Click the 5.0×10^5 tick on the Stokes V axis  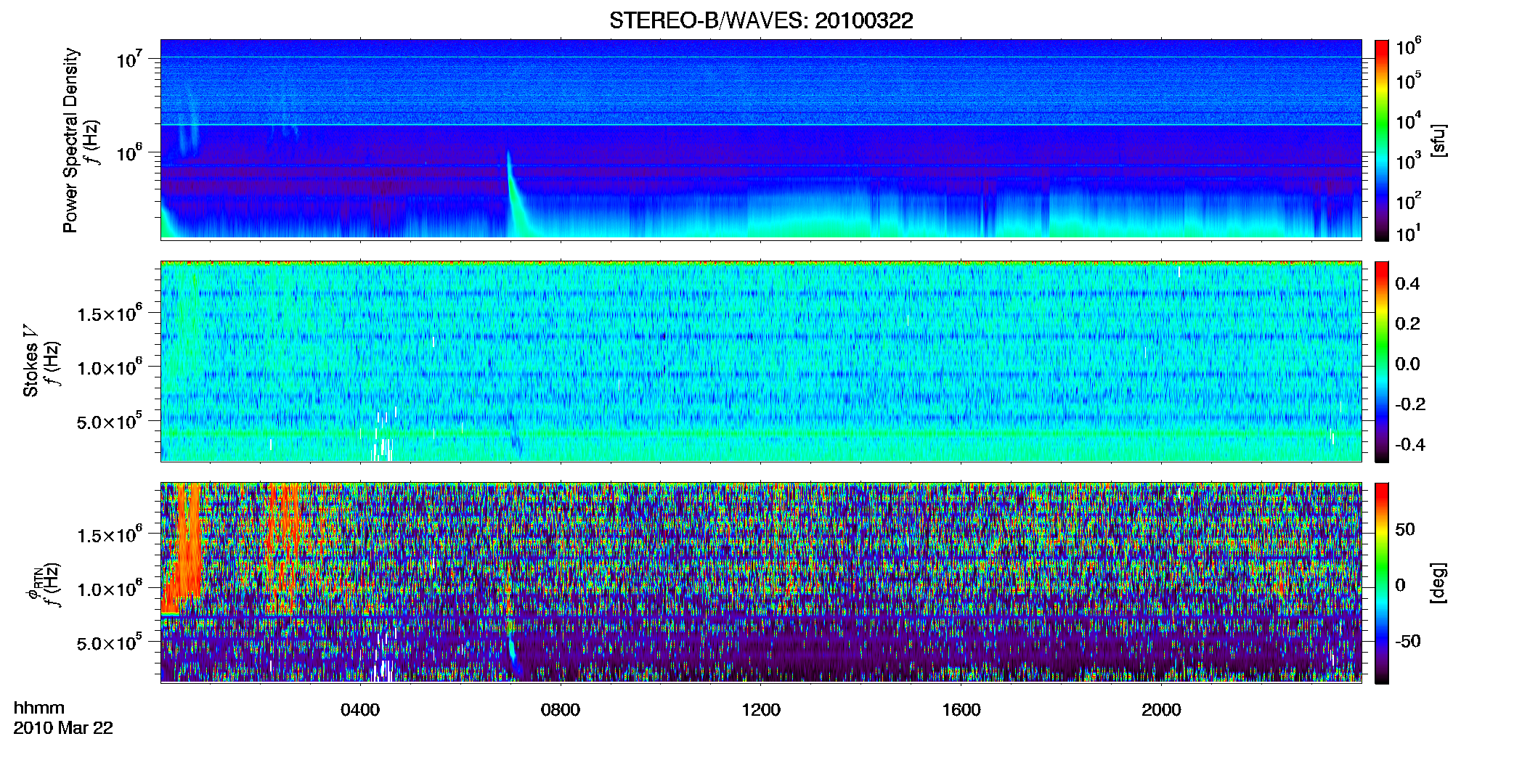tap(110, 421)
